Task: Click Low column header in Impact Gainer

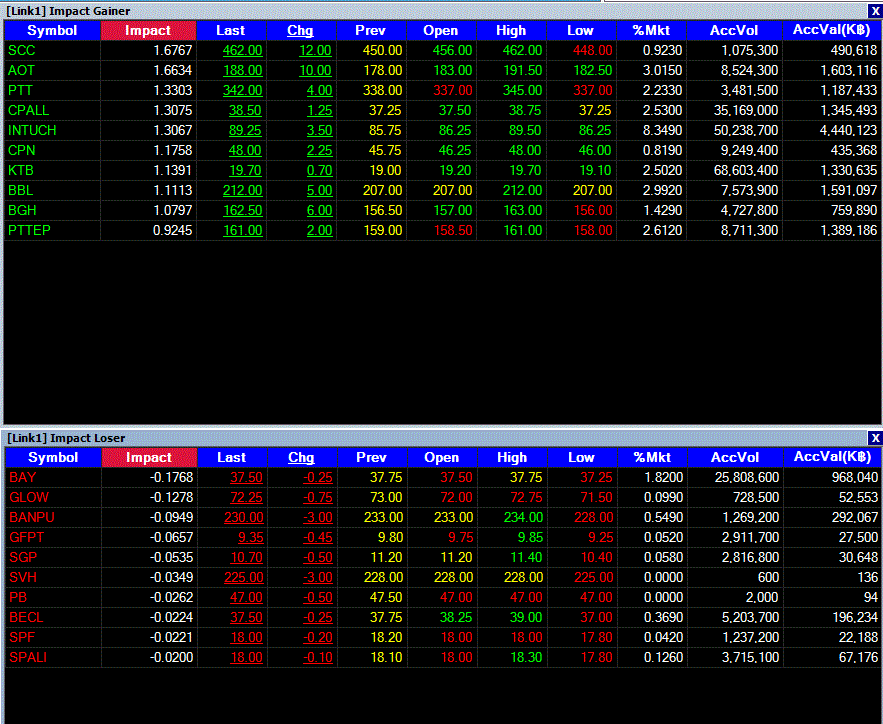Action: click(x=581, y=30)
